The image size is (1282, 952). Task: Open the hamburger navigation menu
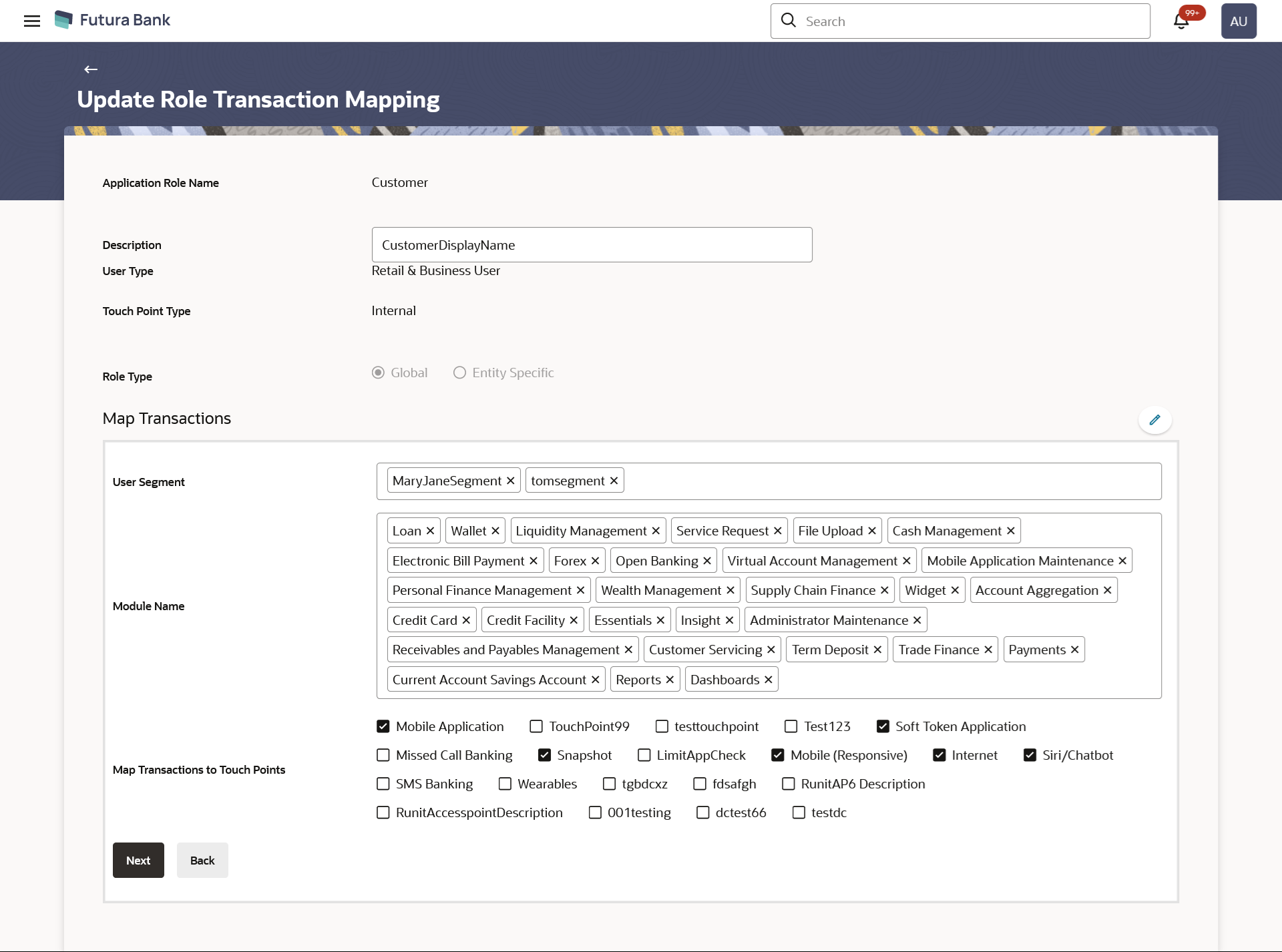[31, 21]
